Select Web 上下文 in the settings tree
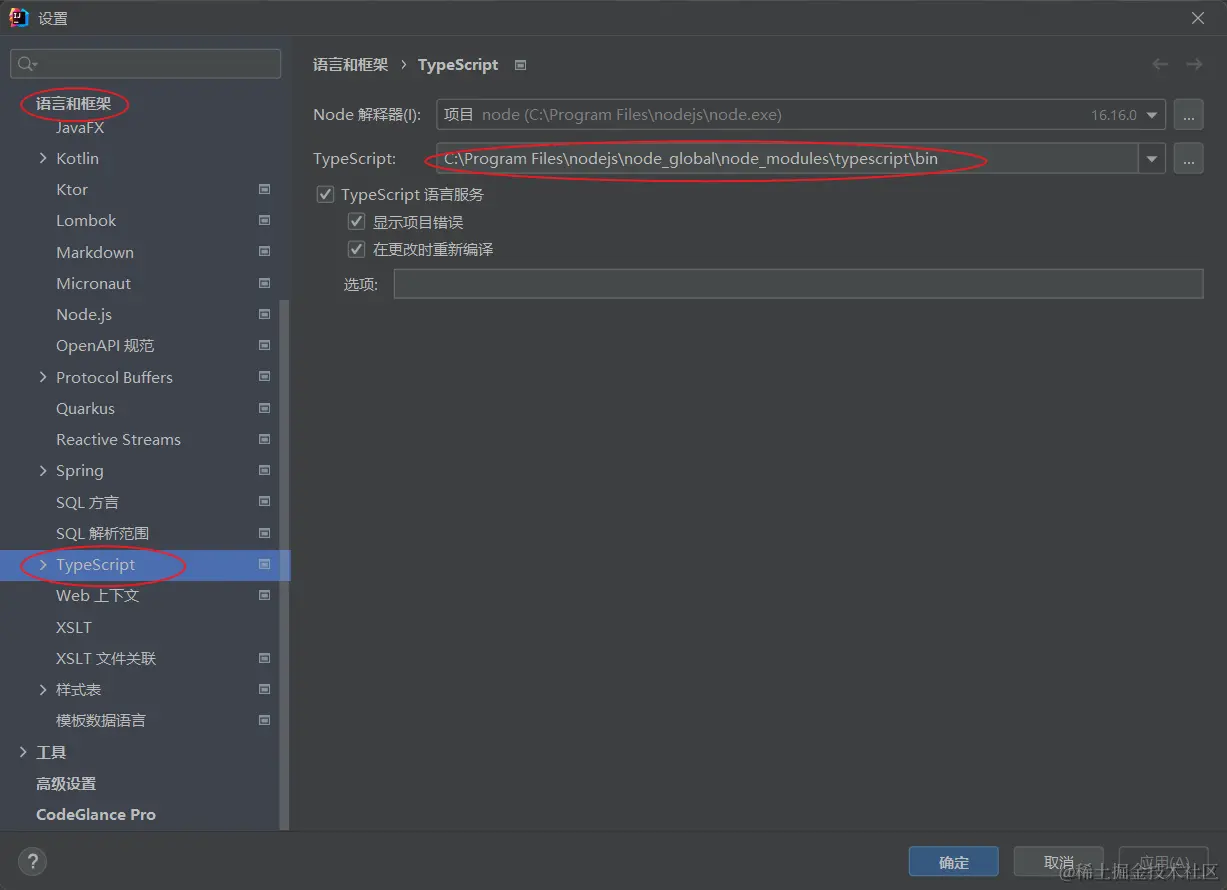1227x890 pixels. click(97, 595)
